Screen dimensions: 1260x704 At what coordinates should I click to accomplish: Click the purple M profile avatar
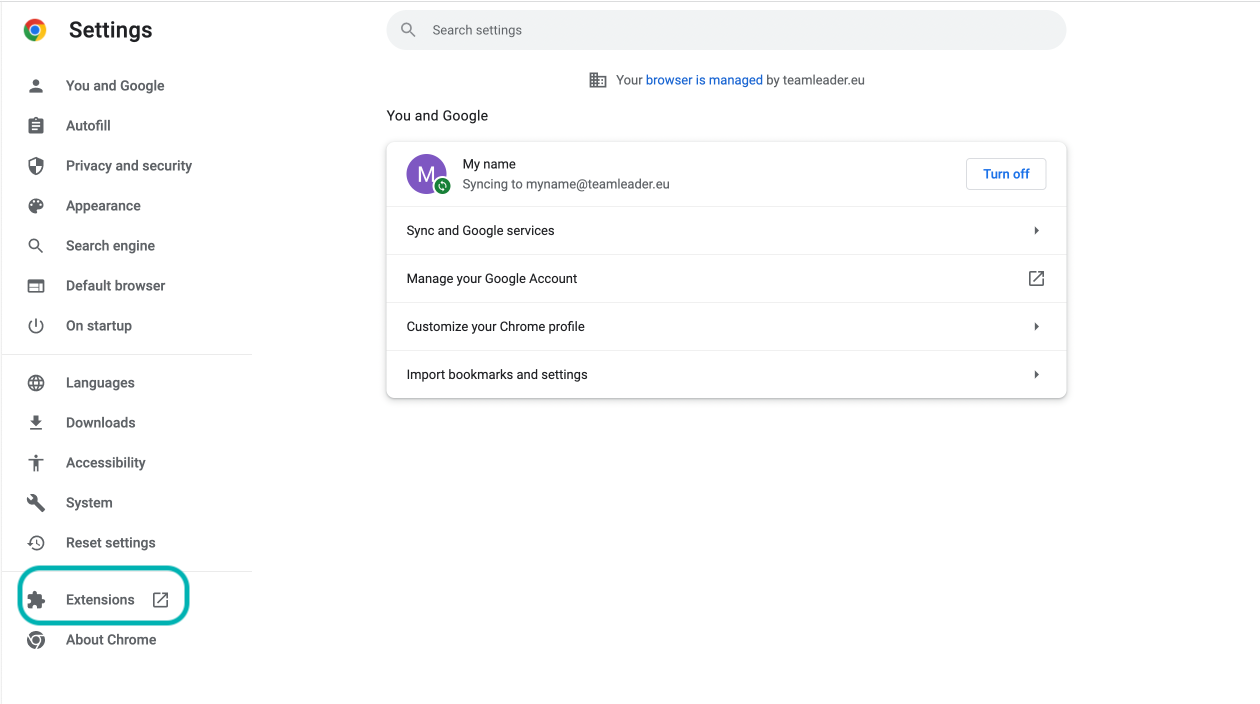[426, 174]
